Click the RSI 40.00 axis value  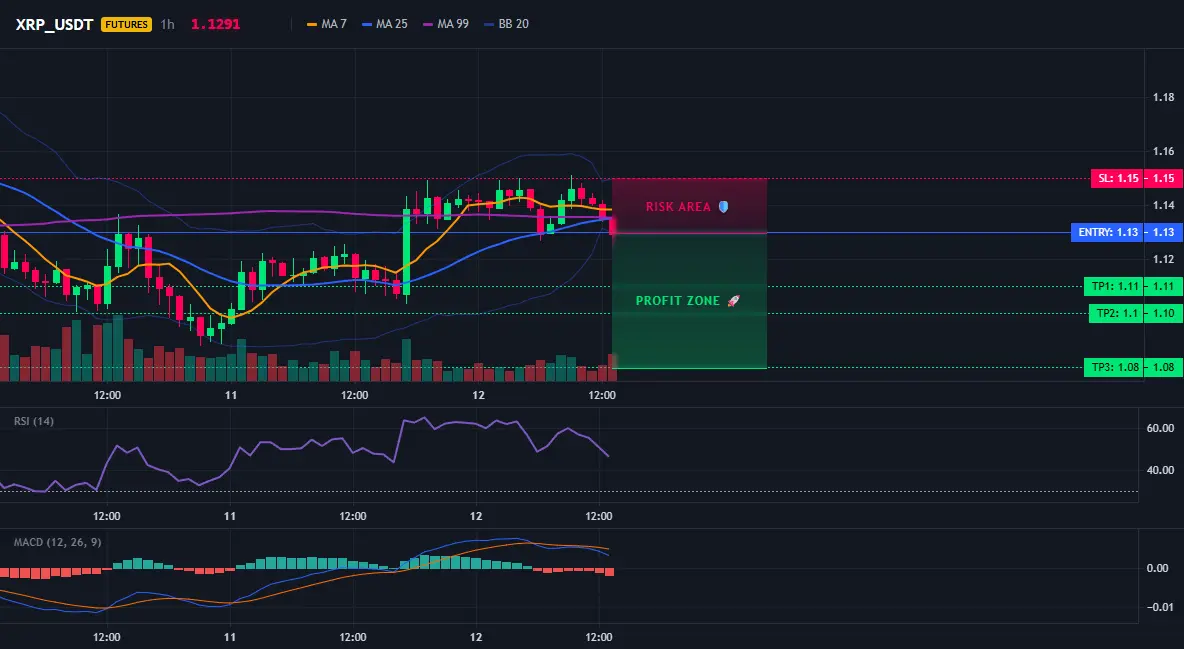click(x=1161, y=470)
